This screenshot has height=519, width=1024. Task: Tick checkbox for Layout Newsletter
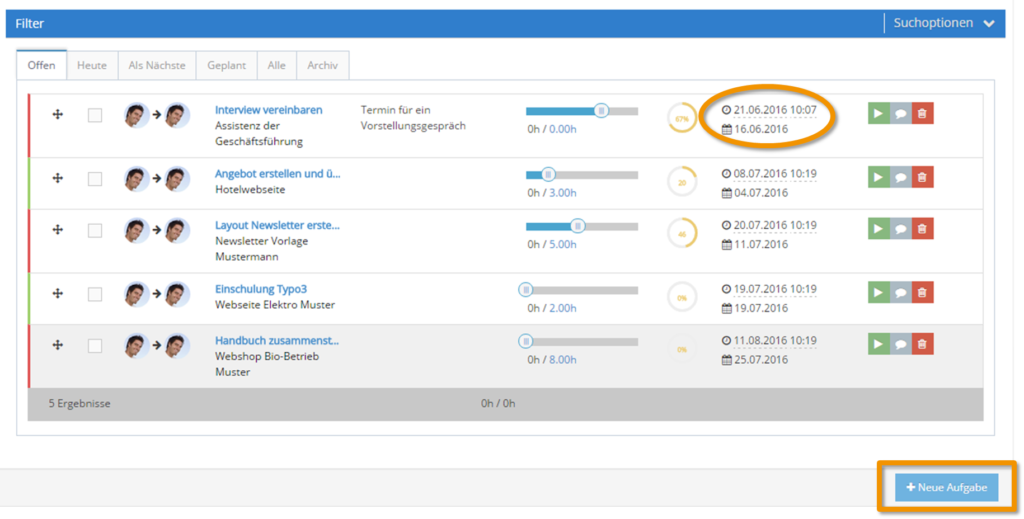[95, 230]
